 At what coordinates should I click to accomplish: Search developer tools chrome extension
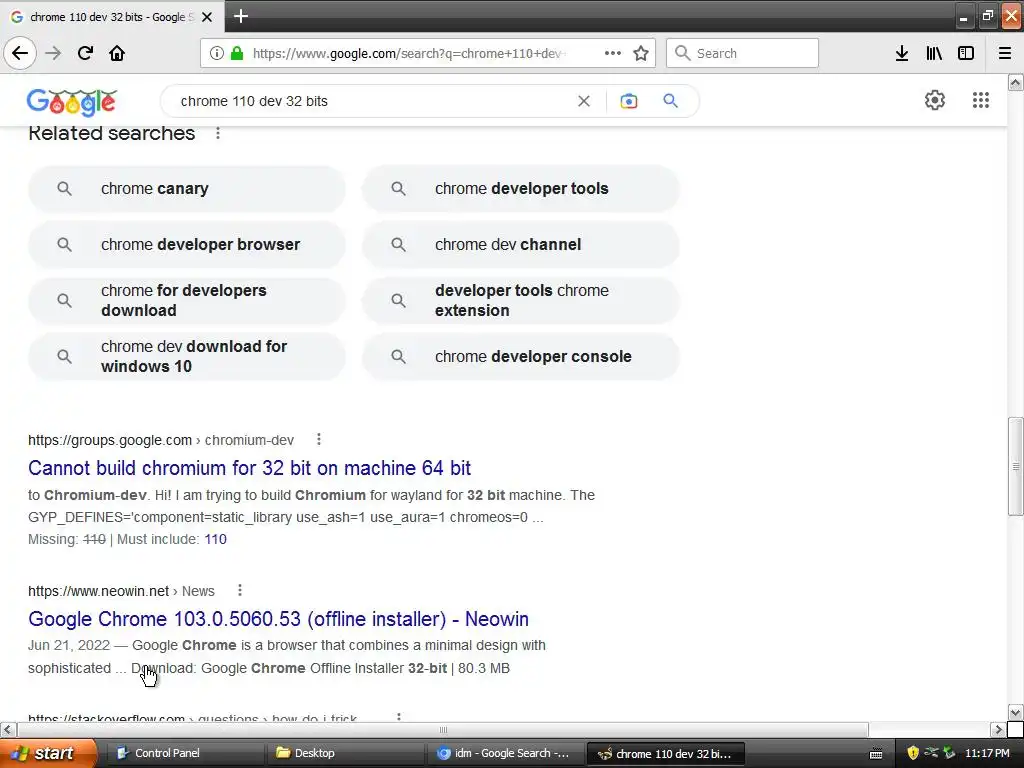(x=521, y=300)
